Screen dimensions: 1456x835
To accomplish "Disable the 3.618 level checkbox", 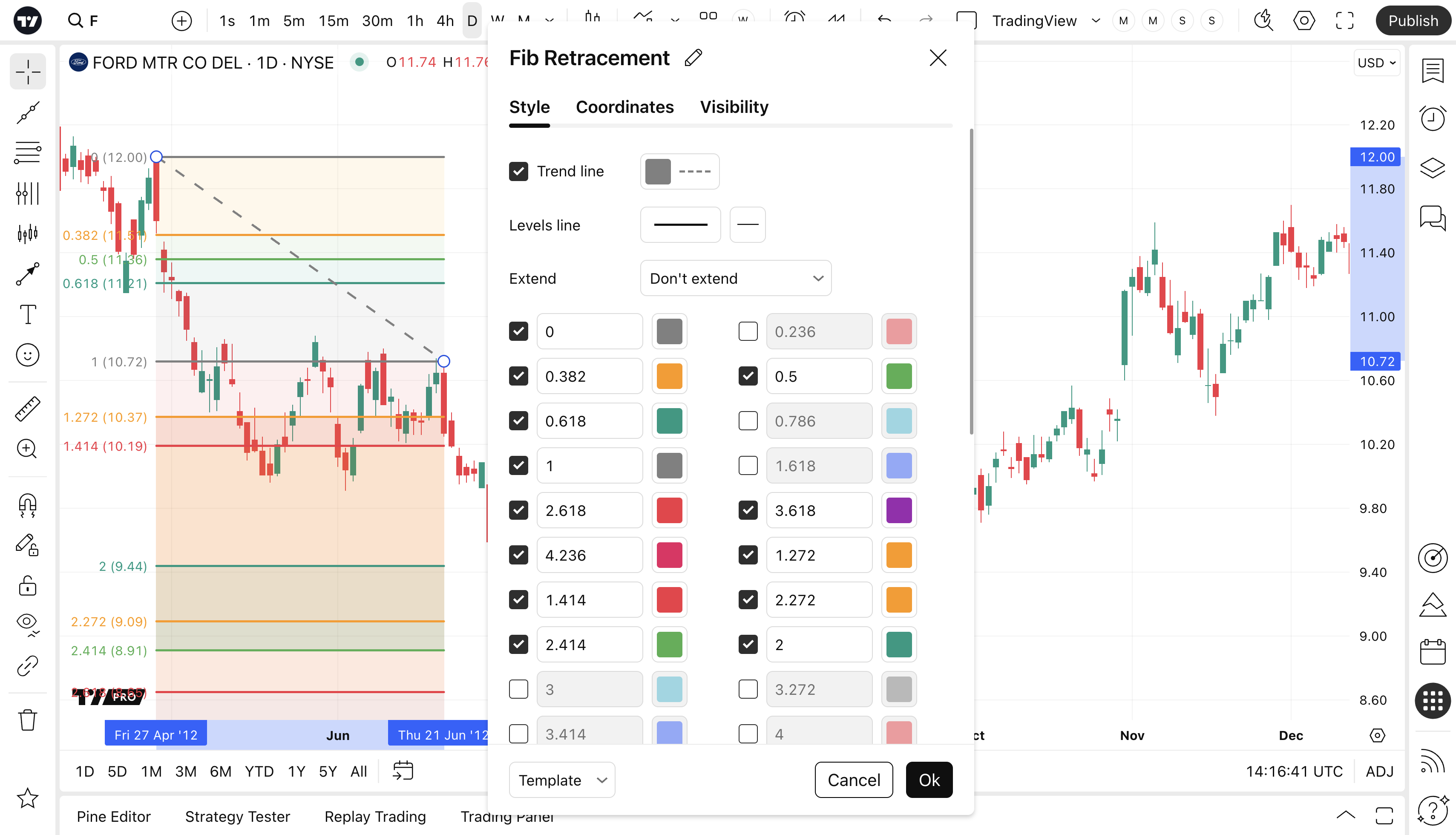I will point(748,510).
